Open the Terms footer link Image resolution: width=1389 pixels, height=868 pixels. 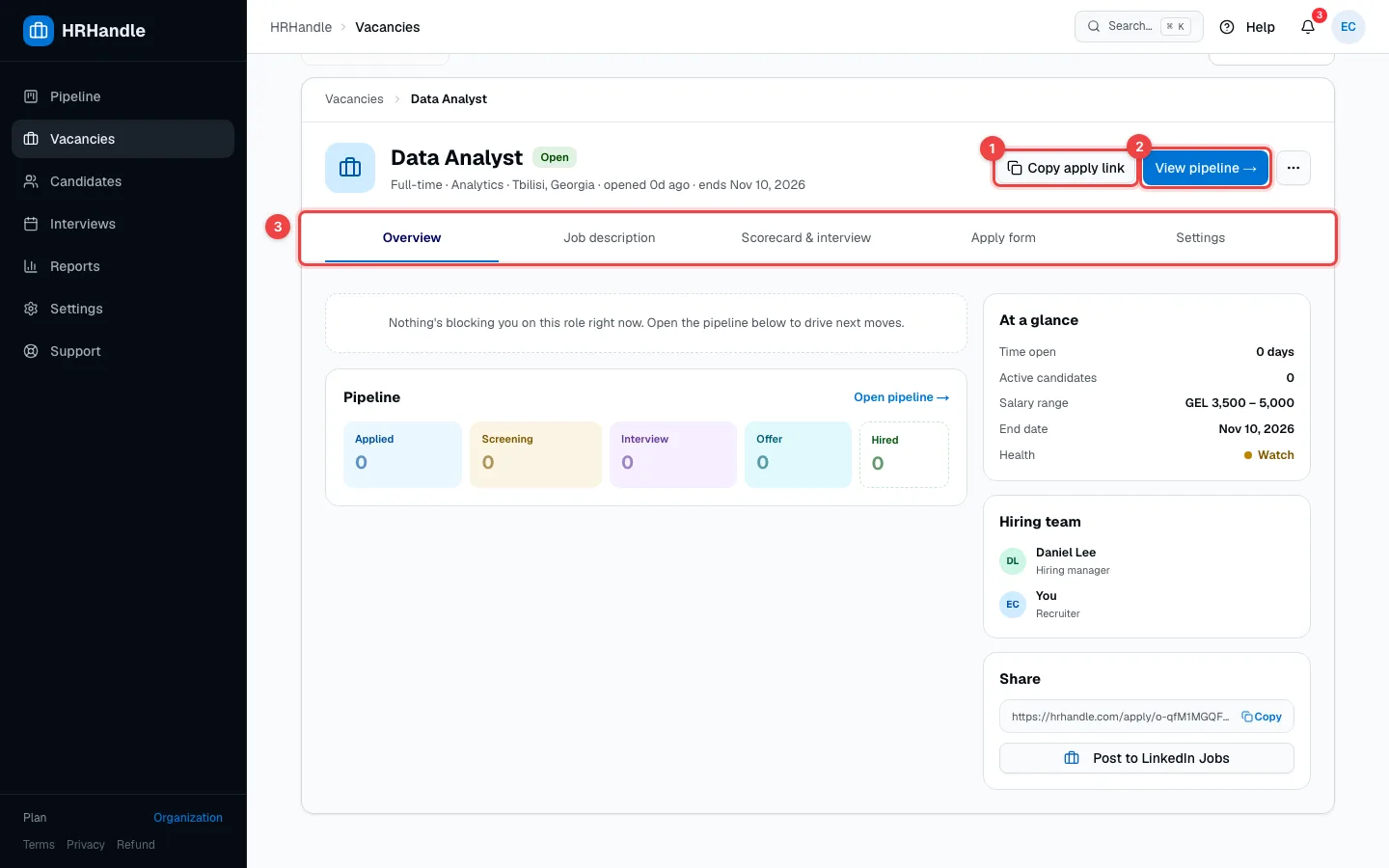pos(39,845)
